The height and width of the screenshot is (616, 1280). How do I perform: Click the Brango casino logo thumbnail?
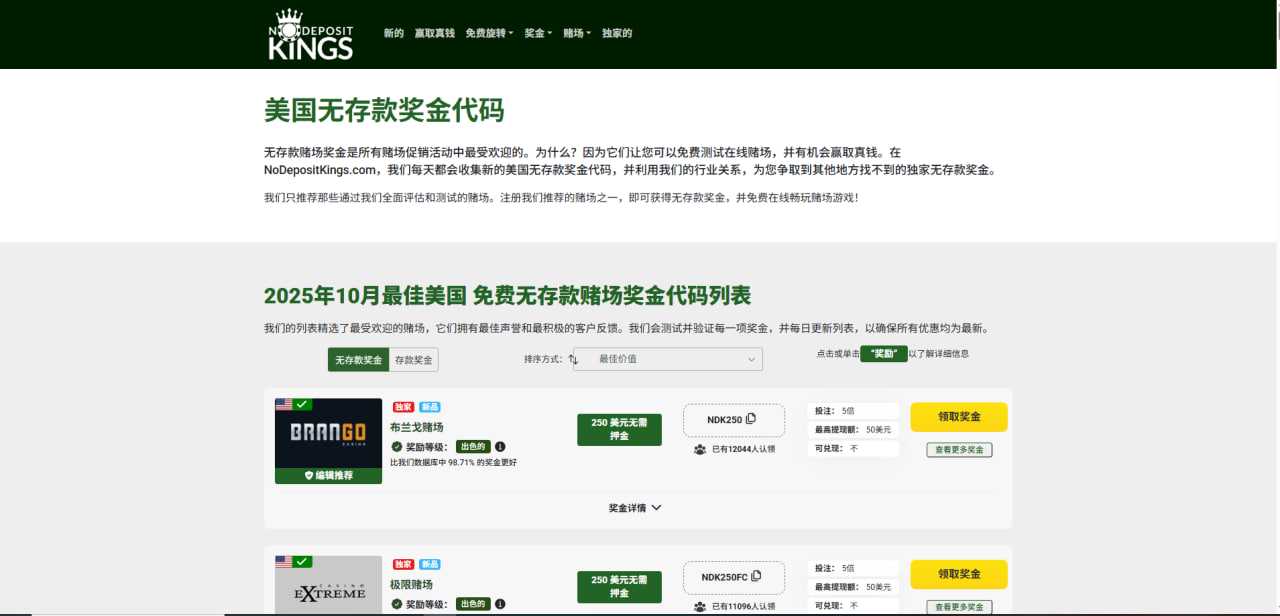[328, 433]
